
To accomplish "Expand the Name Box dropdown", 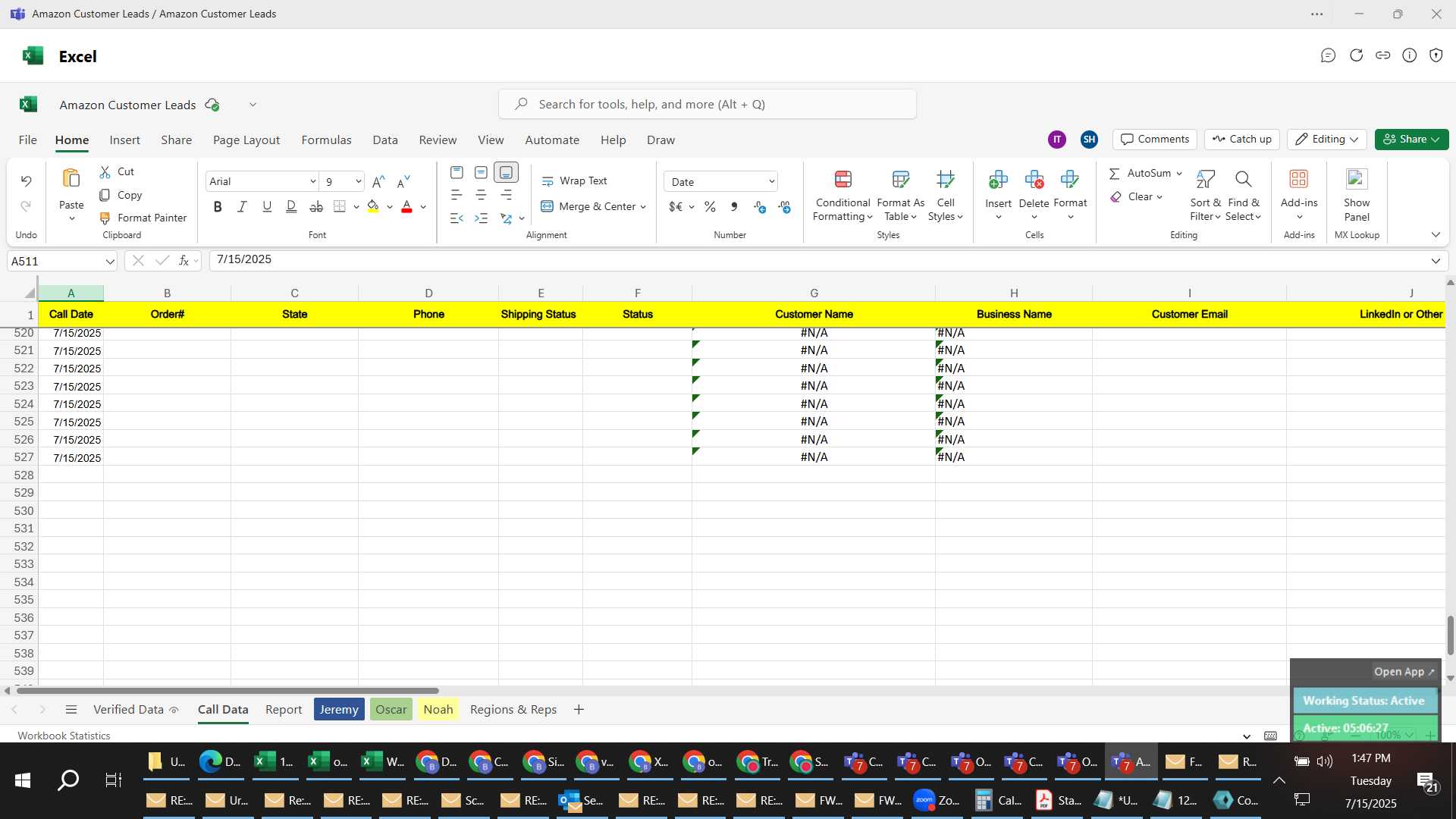I will click(x=109, y=261).
